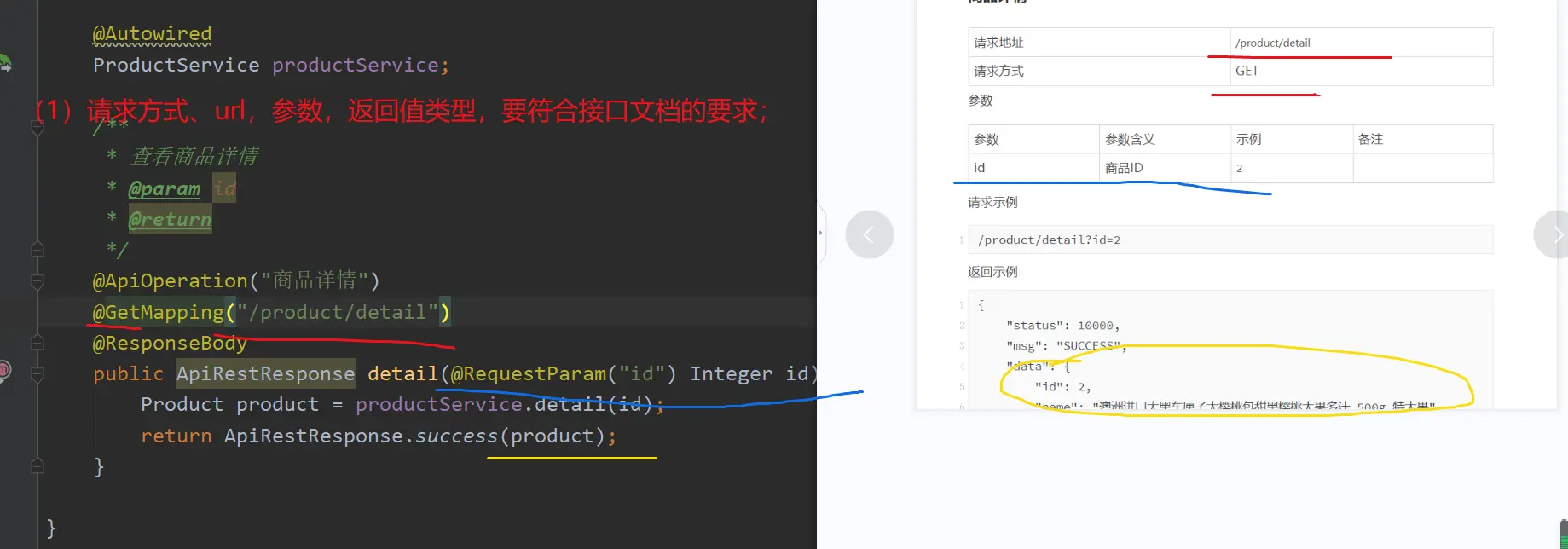Click the splitter handle between the code and doc panels
1568x549 pixels.
pos(820,233)
